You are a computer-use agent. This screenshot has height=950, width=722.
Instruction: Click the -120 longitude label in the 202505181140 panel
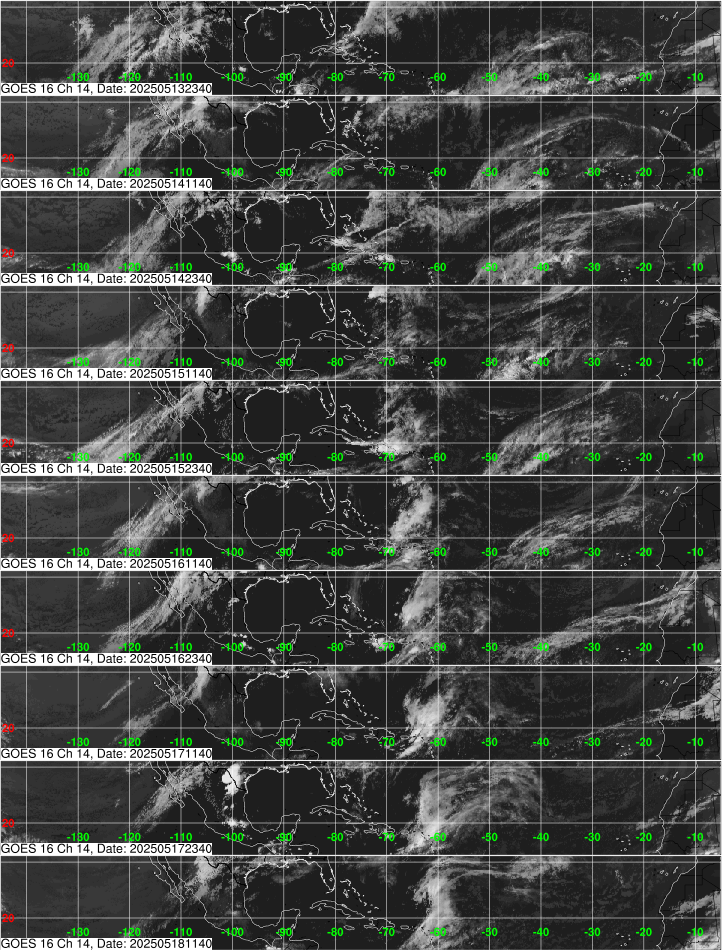(129, 932)
